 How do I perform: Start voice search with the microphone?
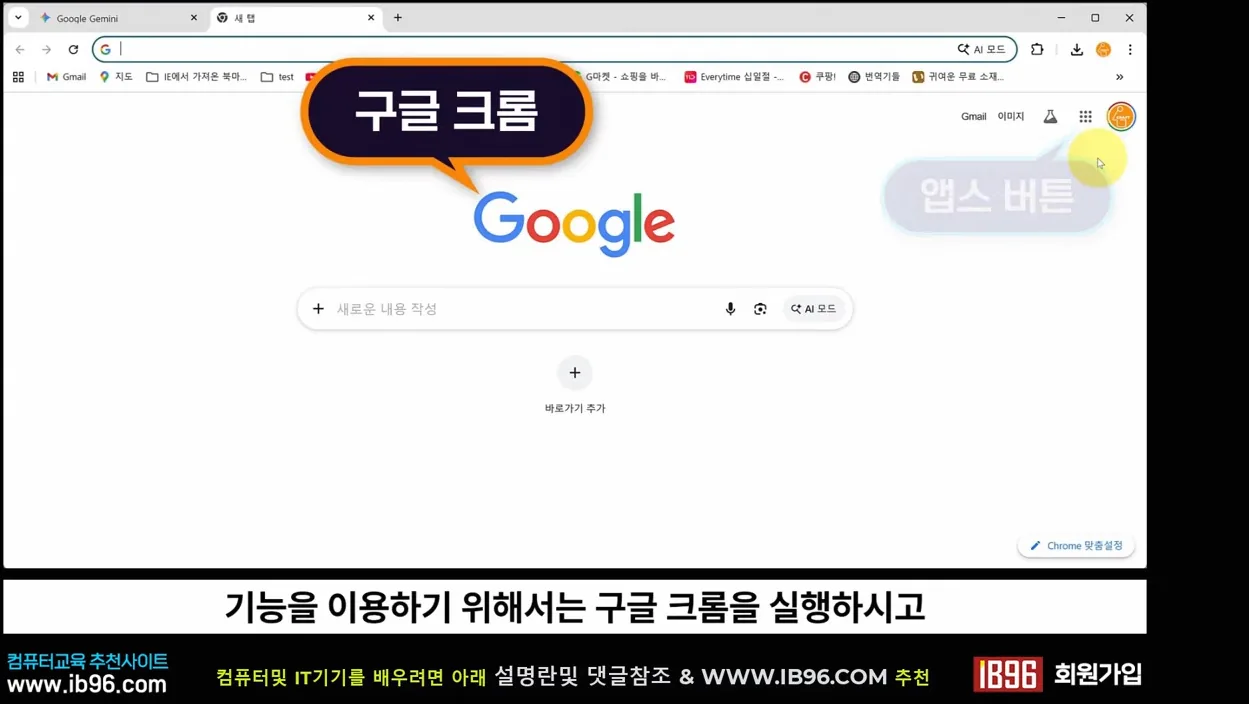pyautogui.click(x=731, y=309)
